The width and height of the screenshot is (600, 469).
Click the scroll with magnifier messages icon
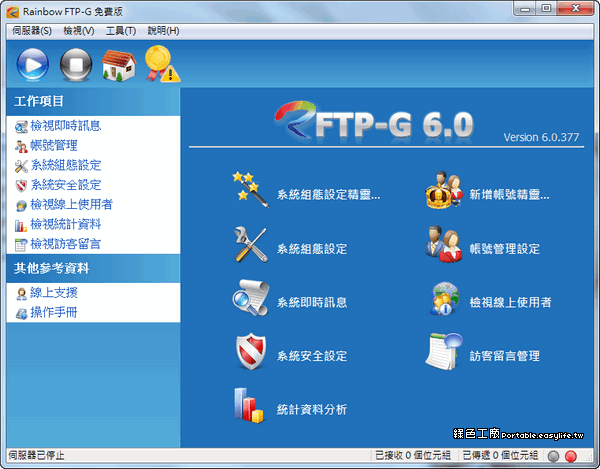(251, 298)
